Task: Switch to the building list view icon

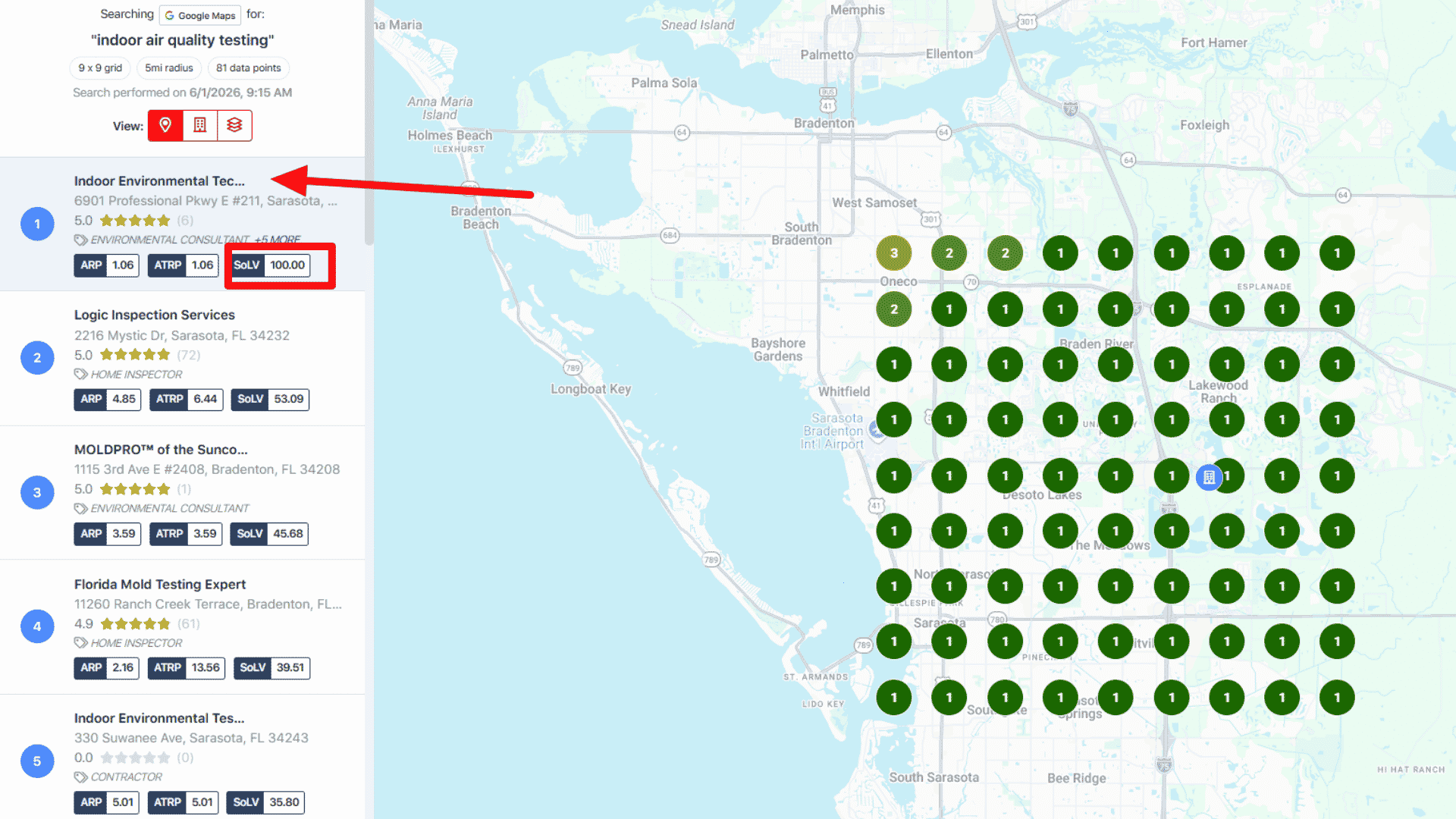Action: pyautogui.click(x=200, y=125)
